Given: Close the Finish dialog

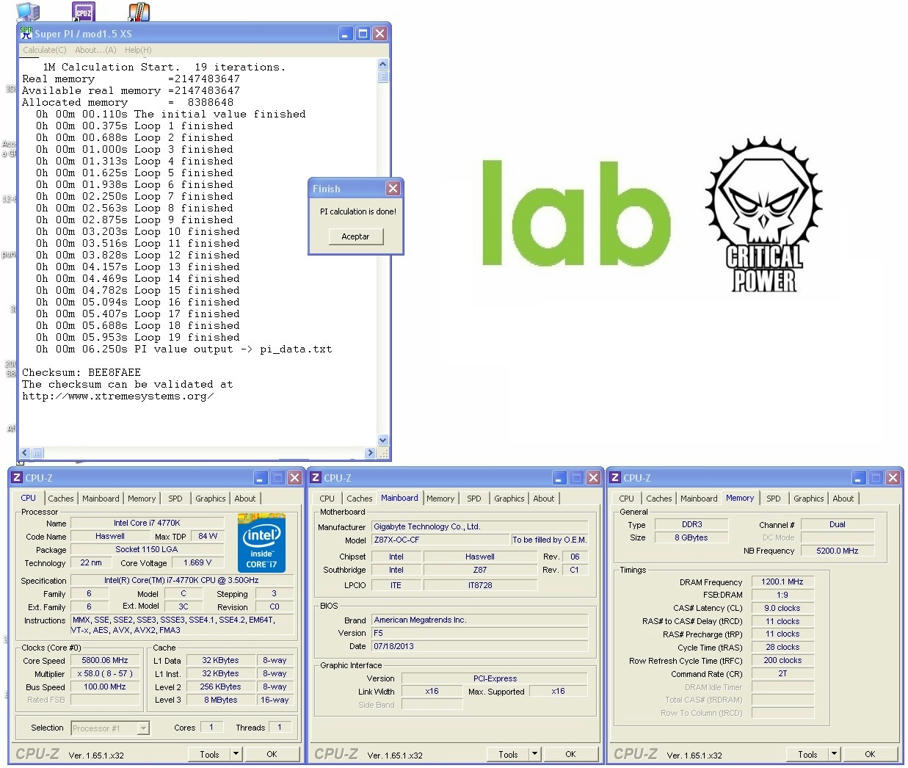Looking at the screenshot, I should tap(393, 188).
